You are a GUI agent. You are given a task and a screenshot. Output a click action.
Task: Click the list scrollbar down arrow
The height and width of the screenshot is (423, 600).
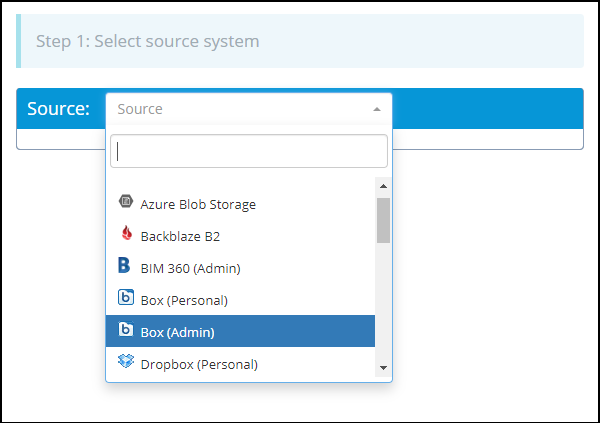click(383, 368)
